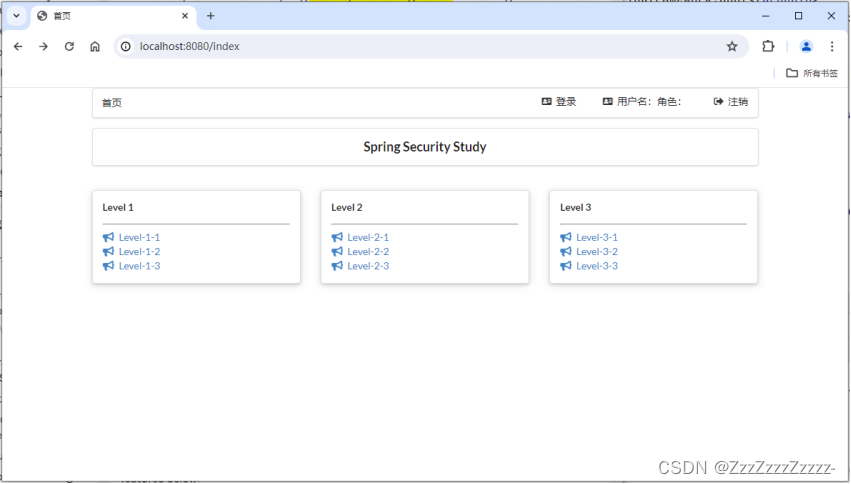This screenshot has width=851, height=484.
Task: Click the Spring Security Study heading
Action: 425,147
